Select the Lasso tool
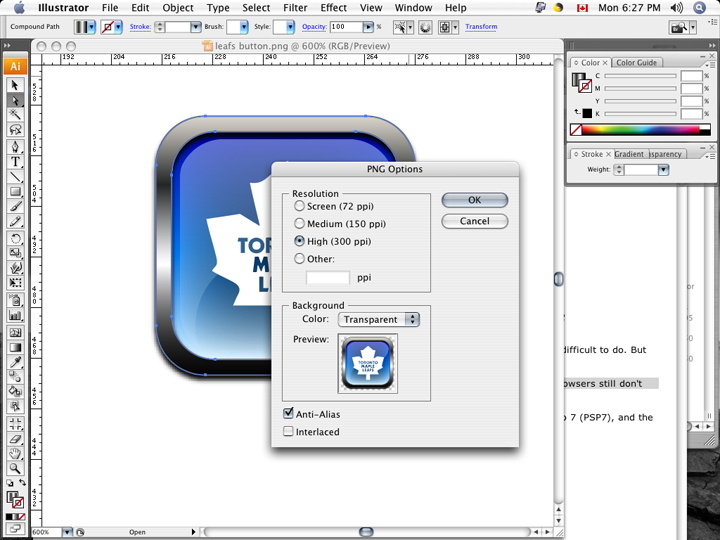720x540 pixels. pos(15,130)
